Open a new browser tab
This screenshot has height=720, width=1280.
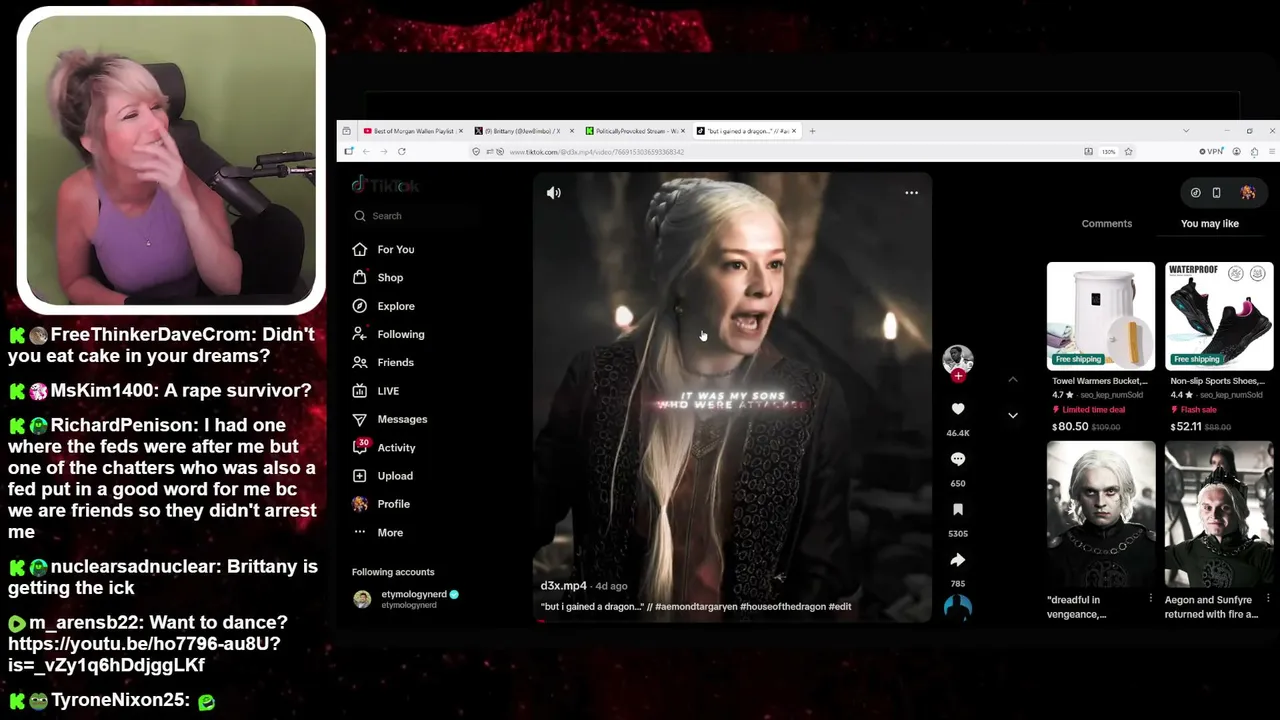tap(812, 131)
